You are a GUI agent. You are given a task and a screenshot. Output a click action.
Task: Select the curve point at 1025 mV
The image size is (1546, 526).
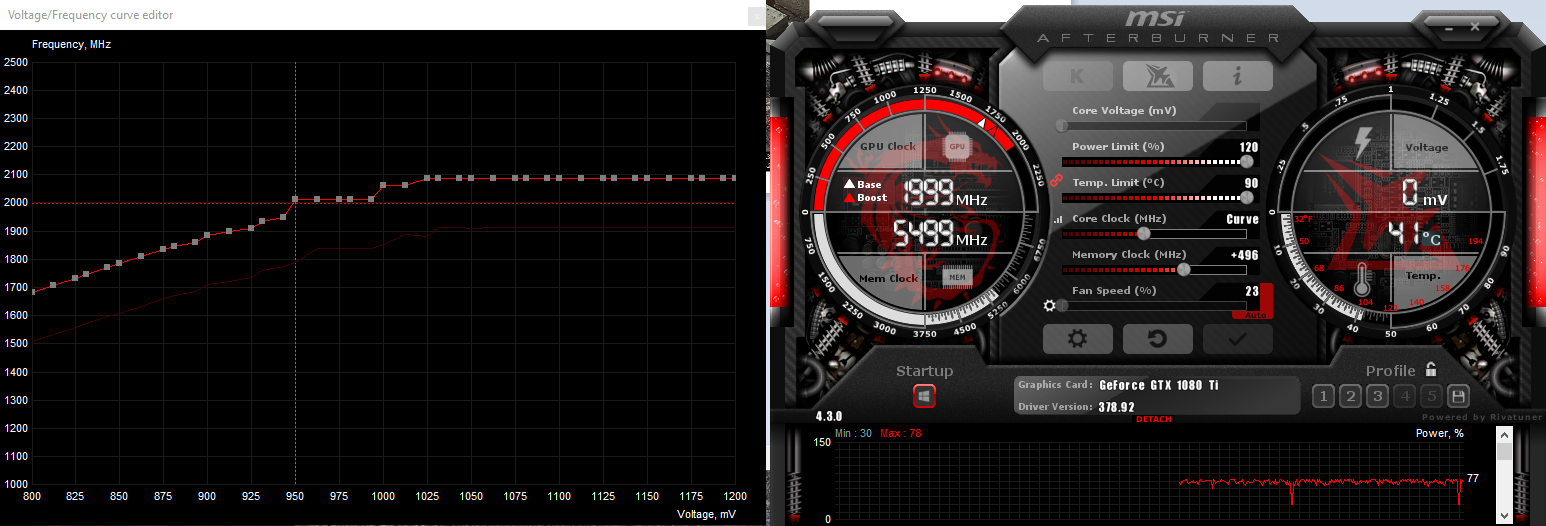click(x=427, y=178)
